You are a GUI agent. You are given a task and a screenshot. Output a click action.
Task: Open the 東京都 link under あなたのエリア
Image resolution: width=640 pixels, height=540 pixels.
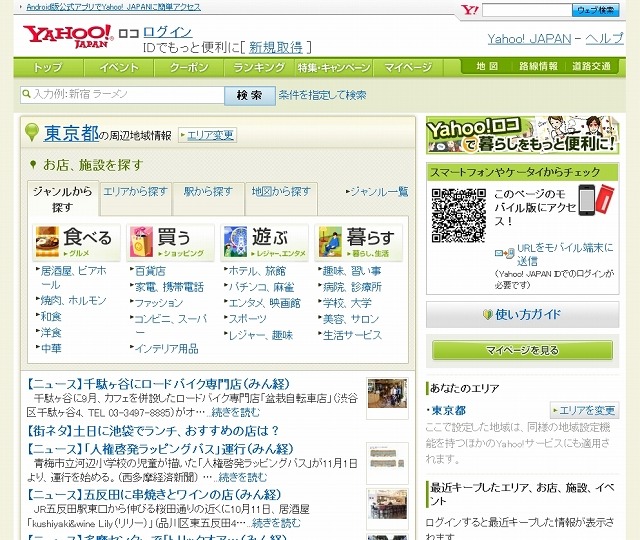[x=449, y=410]
